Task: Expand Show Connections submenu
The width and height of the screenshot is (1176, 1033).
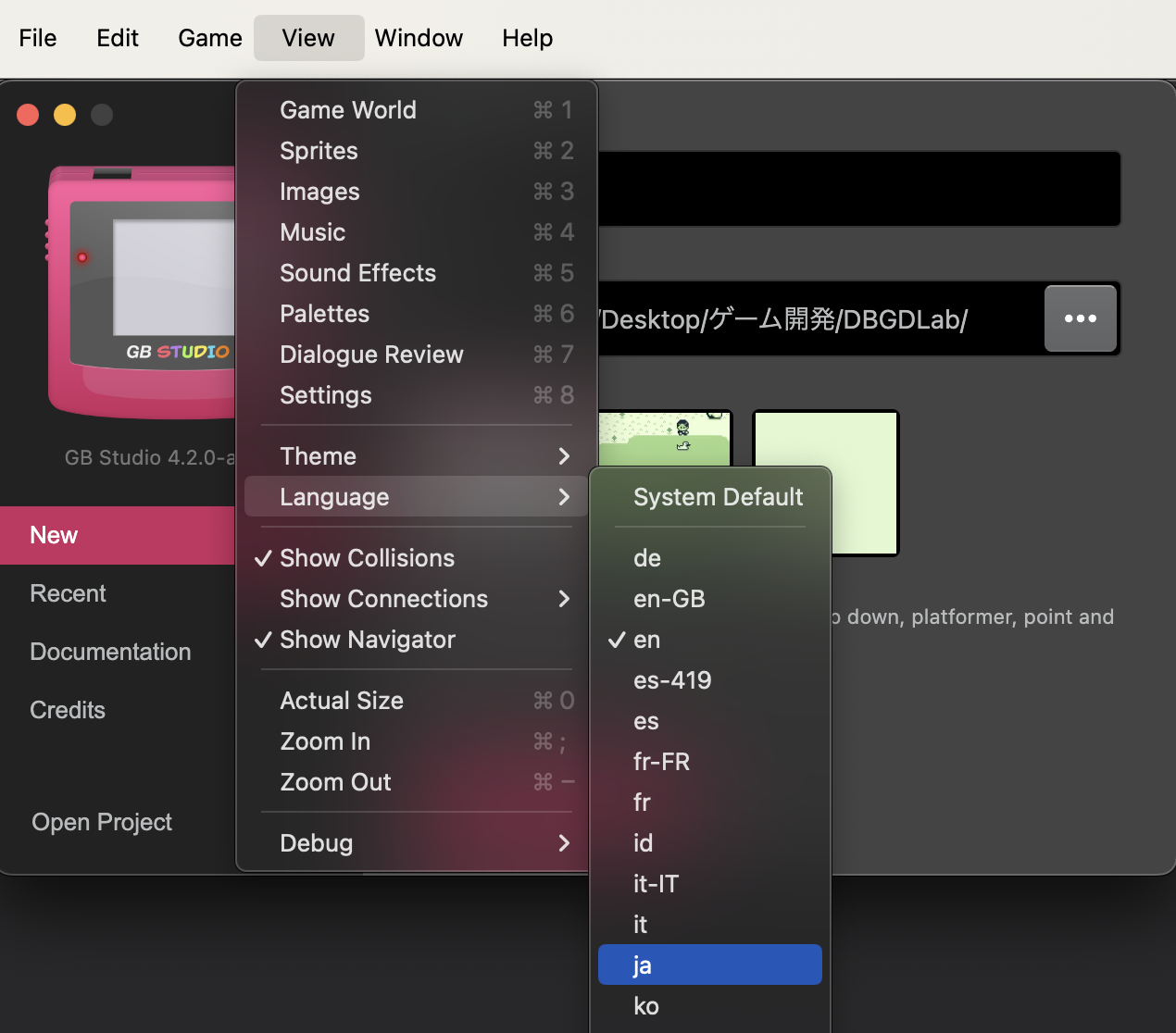Action: pos(417,599)
